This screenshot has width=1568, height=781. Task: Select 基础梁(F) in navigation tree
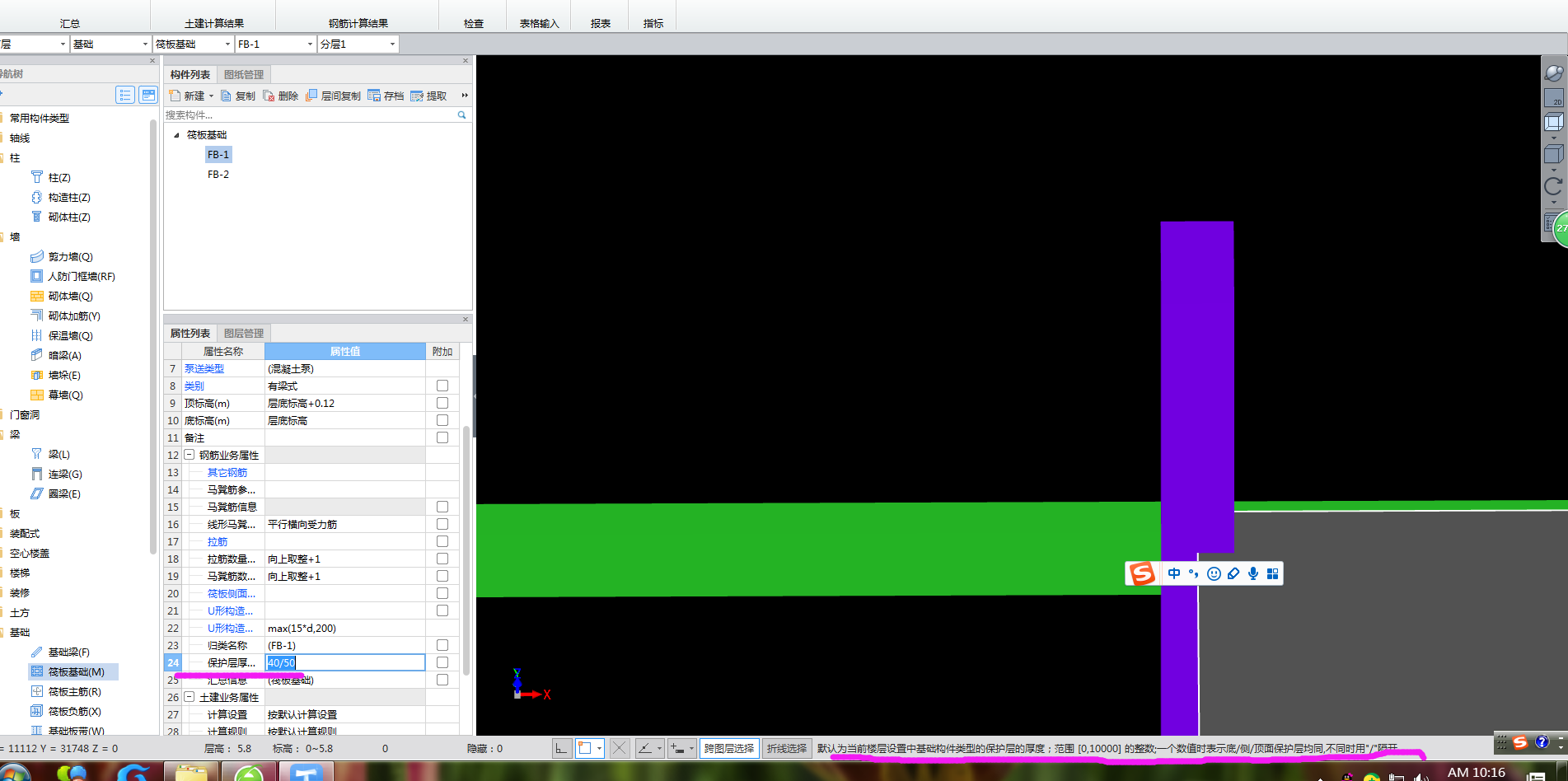pyautogui.click(x=69, y=652)
